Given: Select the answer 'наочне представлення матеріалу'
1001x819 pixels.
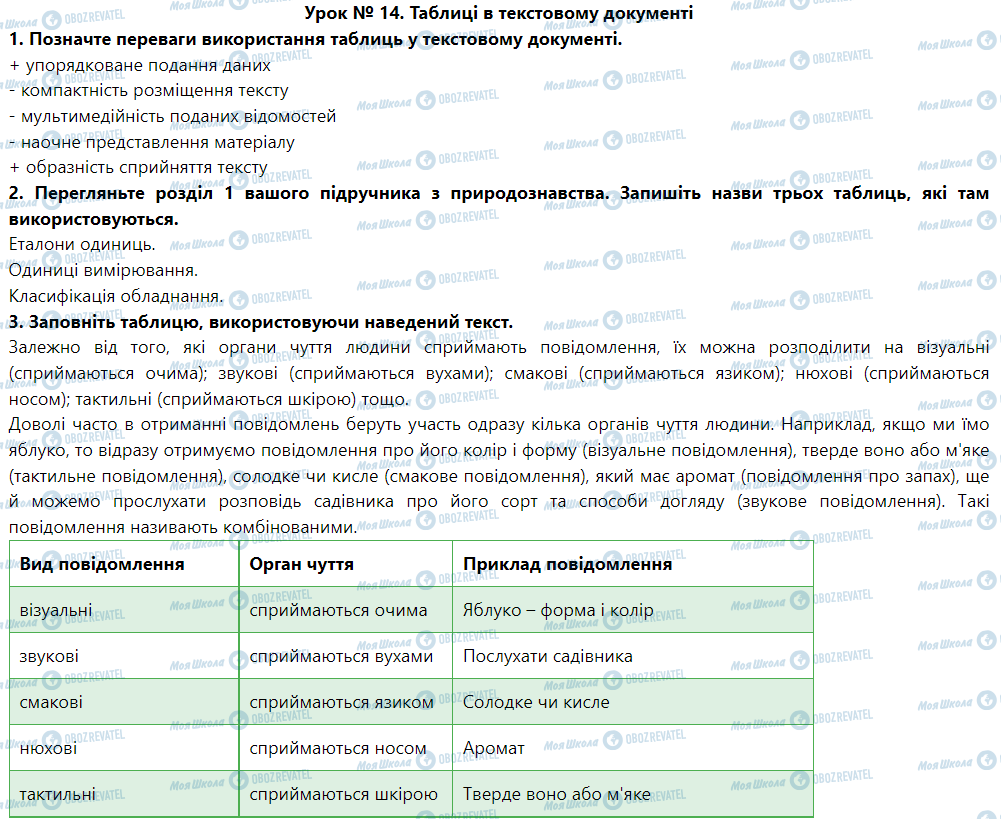Looking at the screenshot, I should (158, 142).
